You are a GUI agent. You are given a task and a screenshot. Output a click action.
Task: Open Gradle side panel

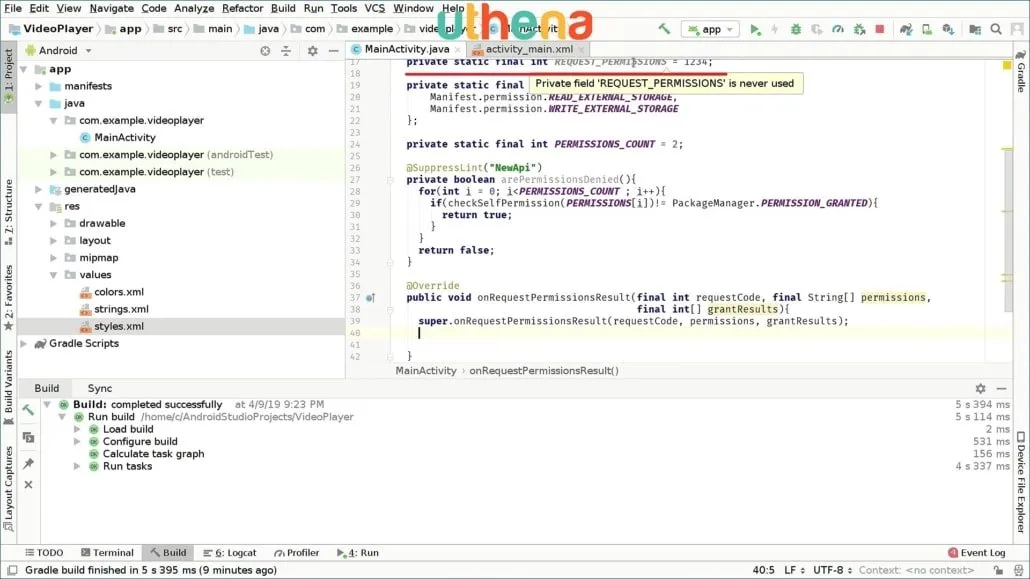pos(1020,72)
